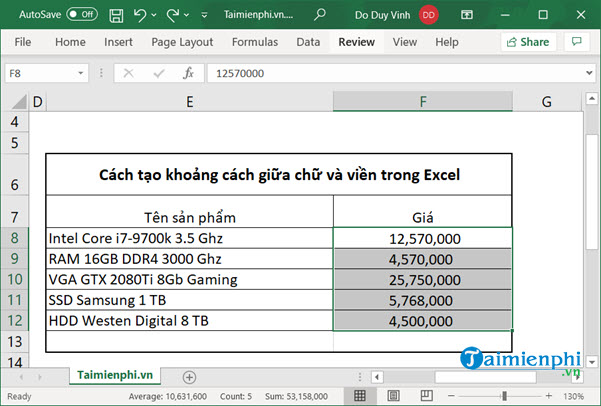
Task: Click the zoom slider handle
Action: 504,396
